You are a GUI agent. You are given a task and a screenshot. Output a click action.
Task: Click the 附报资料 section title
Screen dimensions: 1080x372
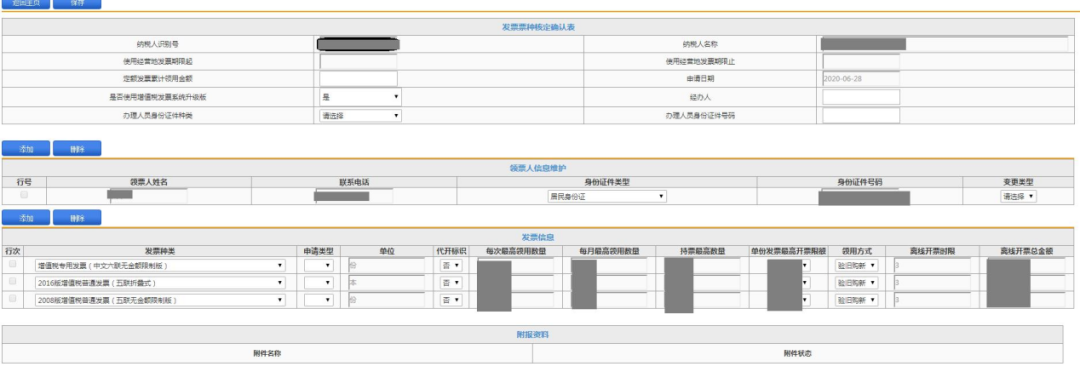click(532, 335)
